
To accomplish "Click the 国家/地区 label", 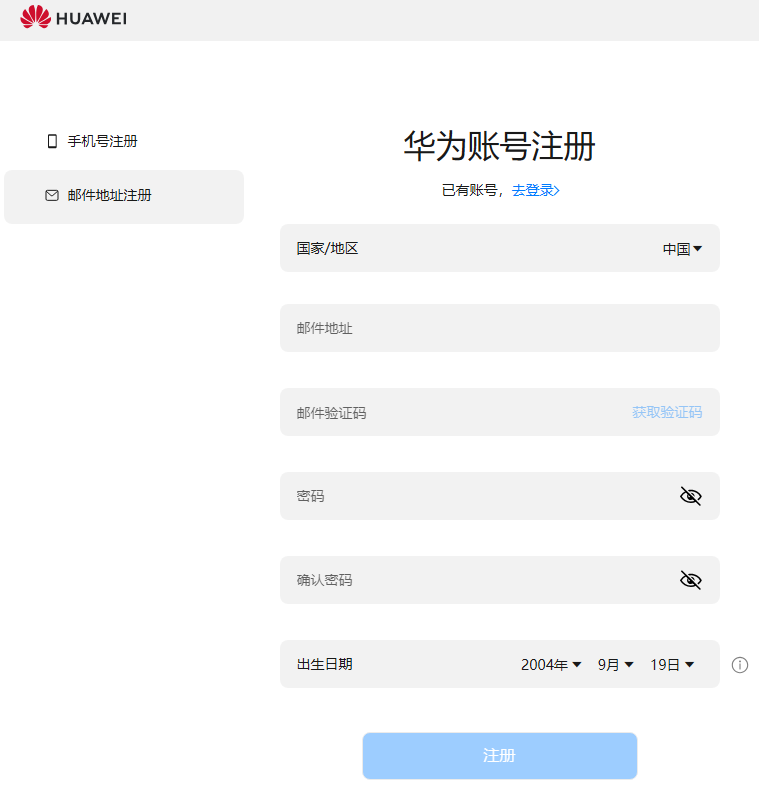I will 327,248.
